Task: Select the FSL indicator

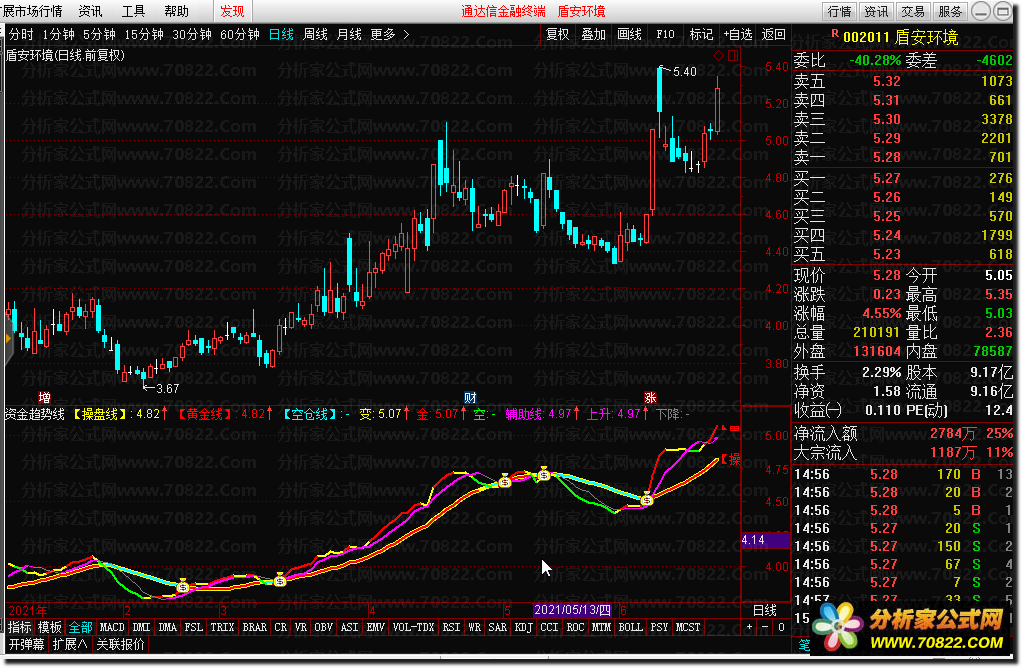Action: [194, 627]
